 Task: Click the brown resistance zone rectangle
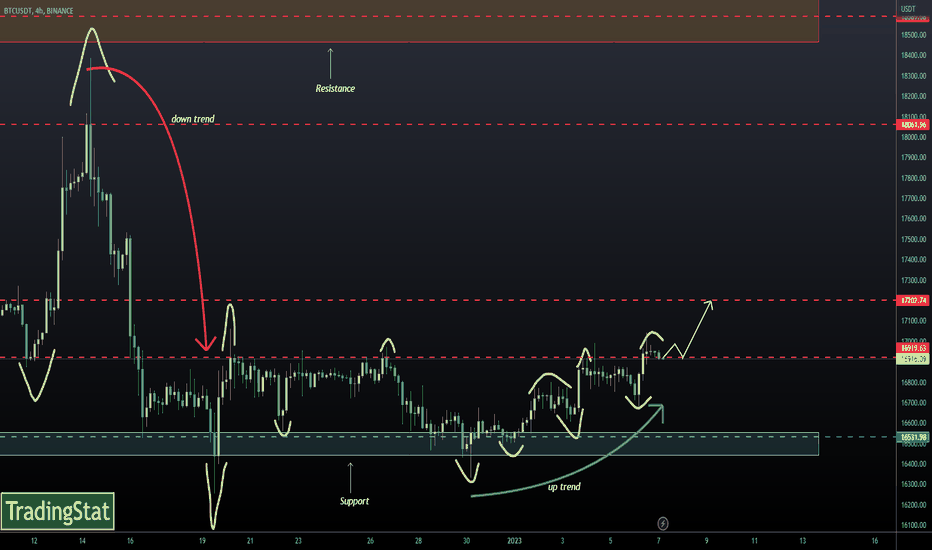(x=409, y=21)
